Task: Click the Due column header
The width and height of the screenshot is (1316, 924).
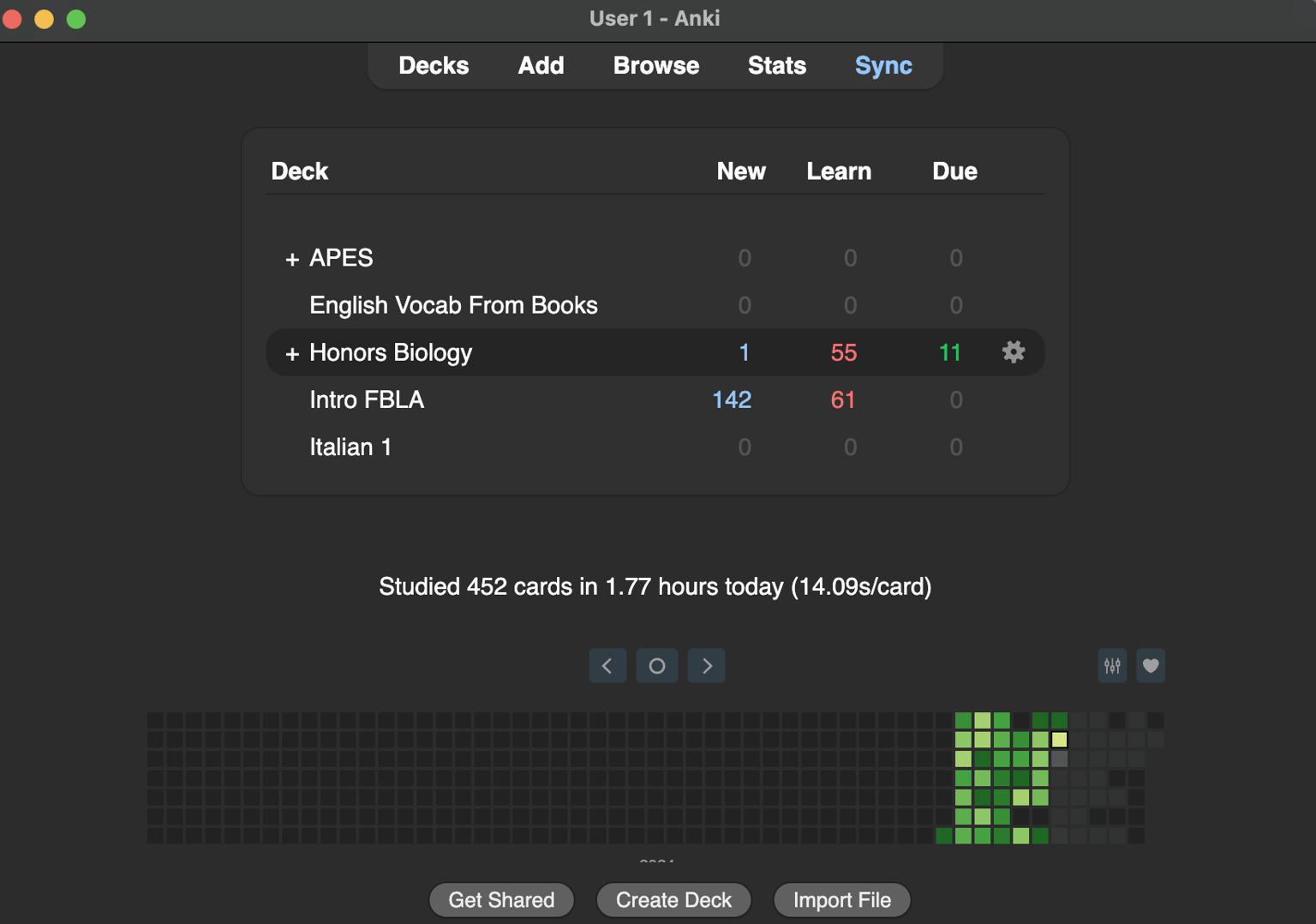Action: pyautogui.click(x=954, y=171)
